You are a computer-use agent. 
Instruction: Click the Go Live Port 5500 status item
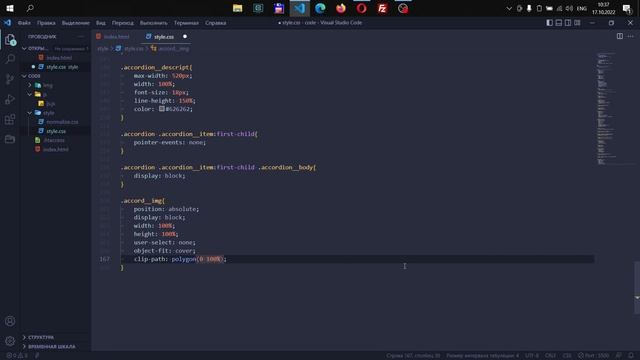tap(593, 356)
